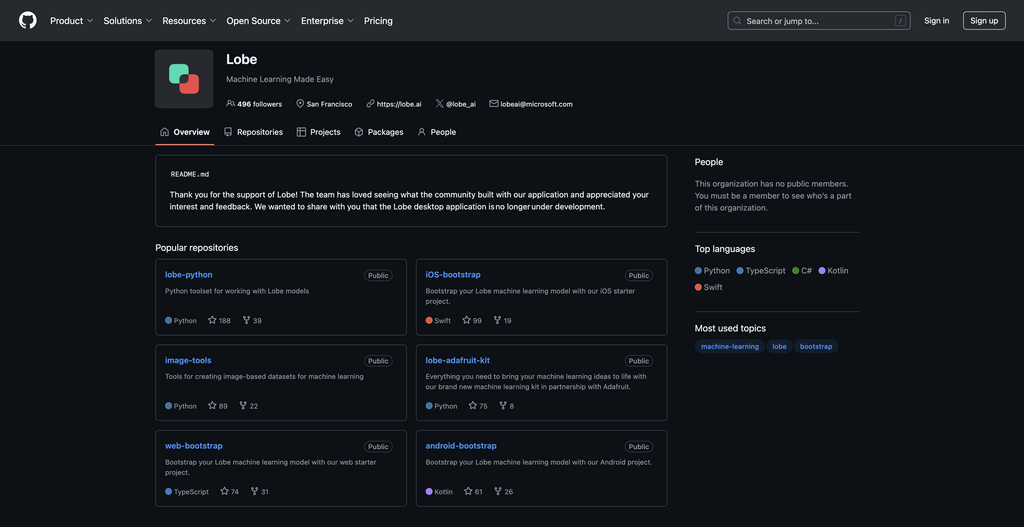
Task: Click the star icon on iOS-bootstrap
Action: pos(466,321)
